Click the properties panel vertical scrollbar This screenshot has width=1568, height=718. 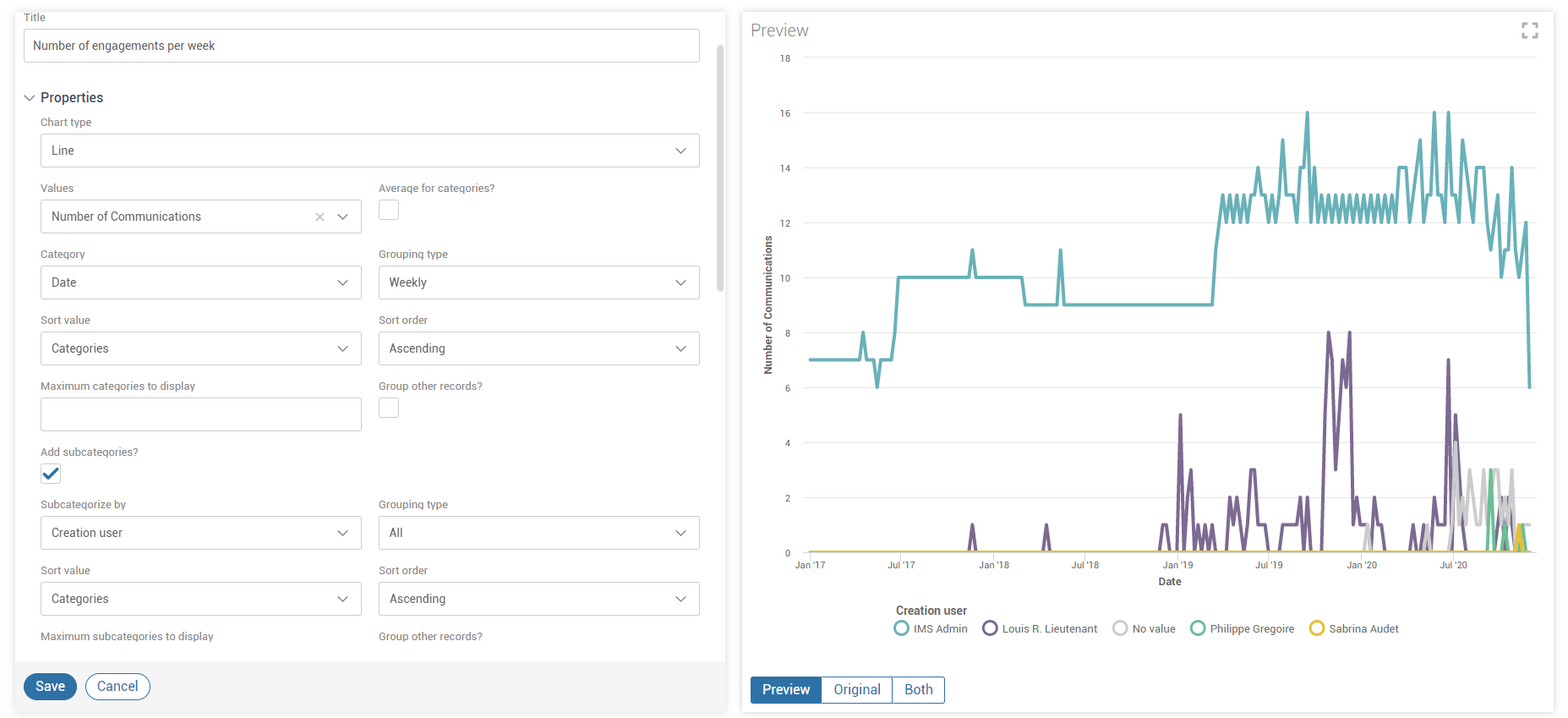pyautogui.click(x=720, y=169)
